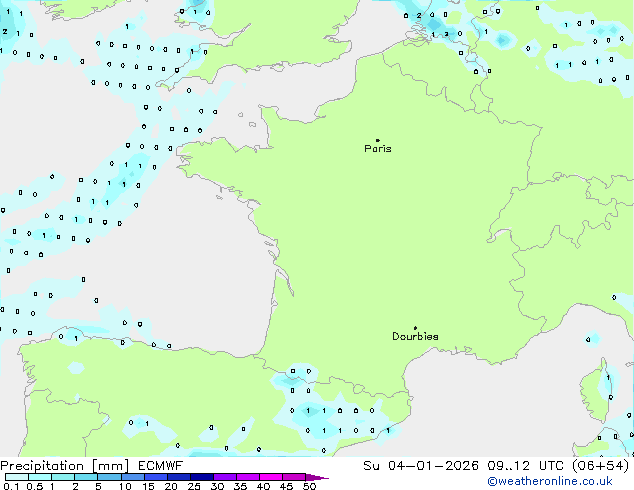Click the 50 tick label on legend

click(309, 487)
